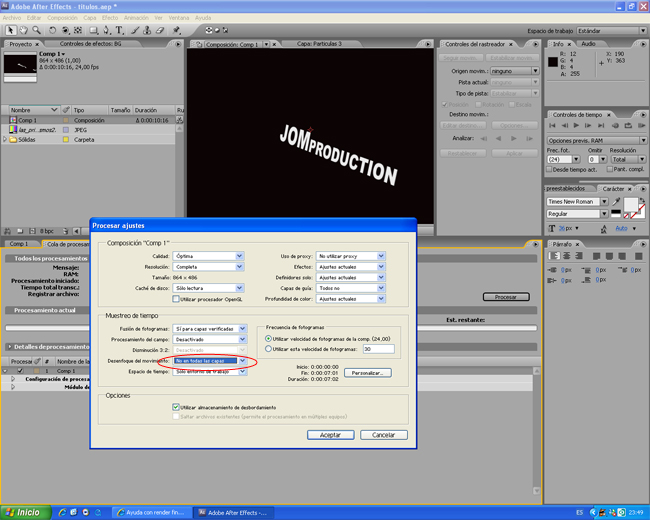Click the Procesar render button
The width and height of the screenshot is (650, 520).
click(506, 297)
